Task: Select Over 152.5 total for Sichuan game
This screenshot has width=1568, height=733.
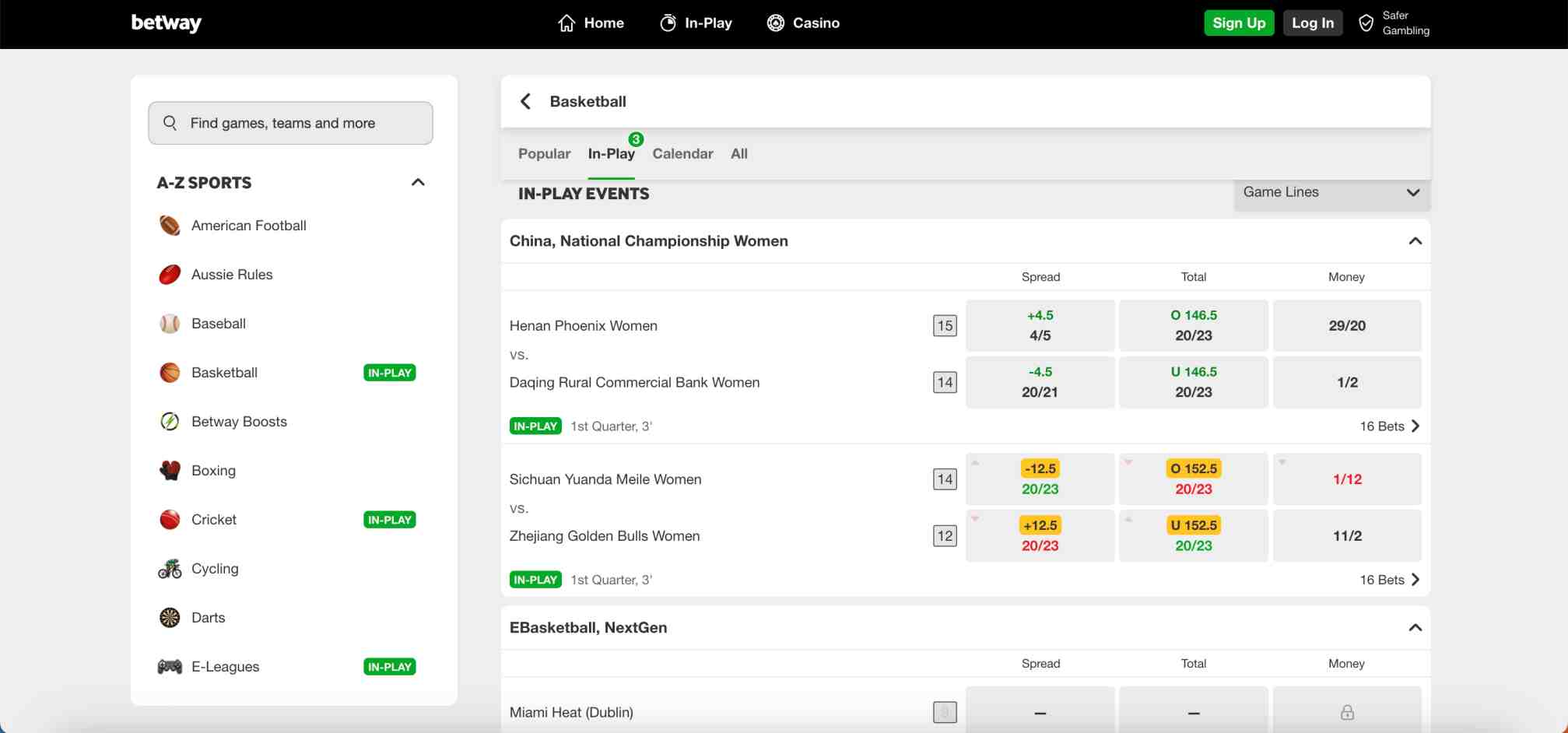Action: (x=1193, y=479)
